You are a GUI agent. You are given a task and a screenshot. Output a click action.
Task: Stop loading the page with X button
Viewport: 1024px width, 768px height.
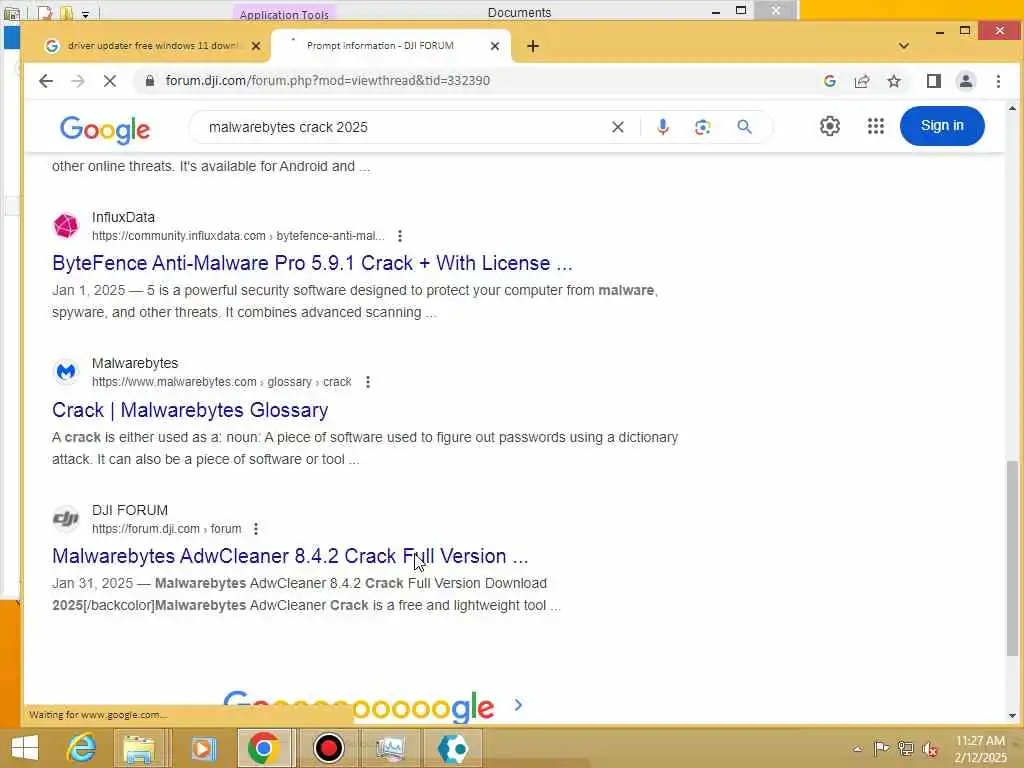pos(110,81)
